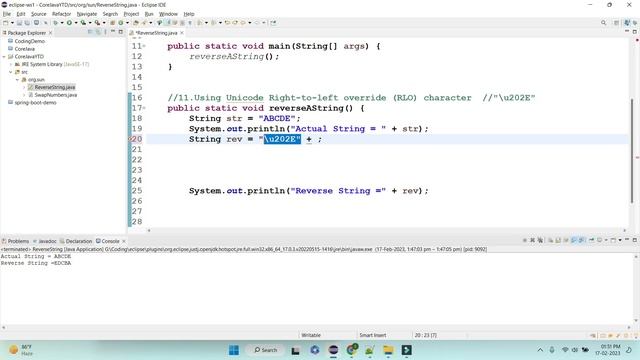Click the Windows Start button
Viewport: 640px width, 360px height.
click(234, 350)
